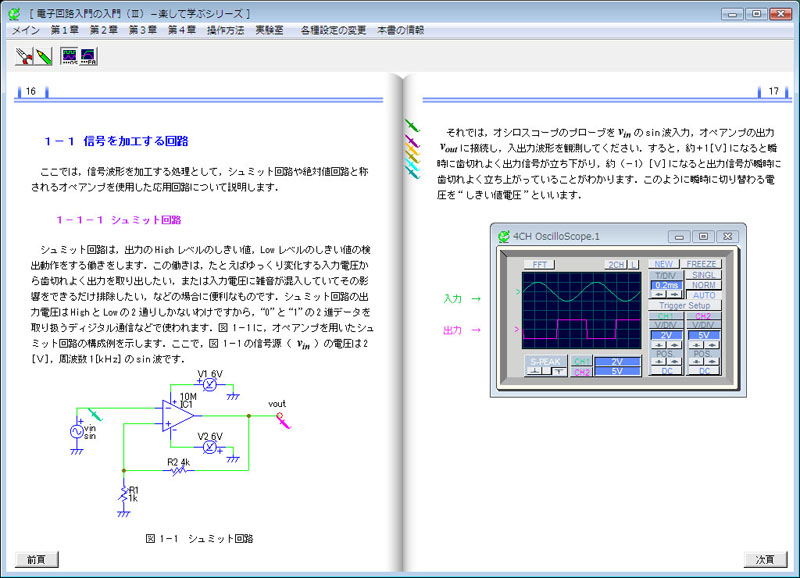Screen dimensions: 800x578
Task: Click the Trigger Setup button
Action: coord(684,306)
